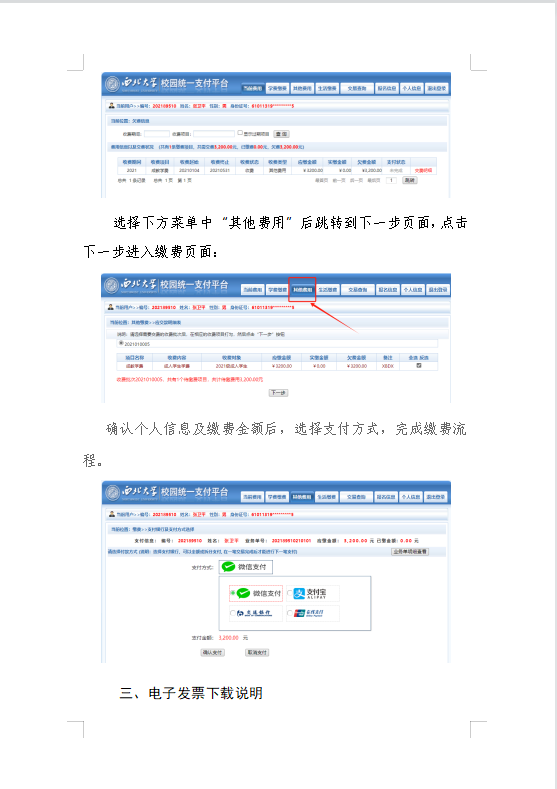Open the 交费明细 red link in the table

(x=423, y=171)
